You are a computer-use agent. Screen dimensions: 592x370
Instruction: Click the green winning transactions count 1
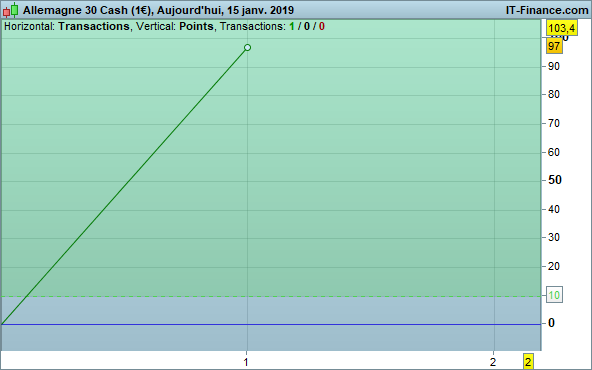pos(291,26)
